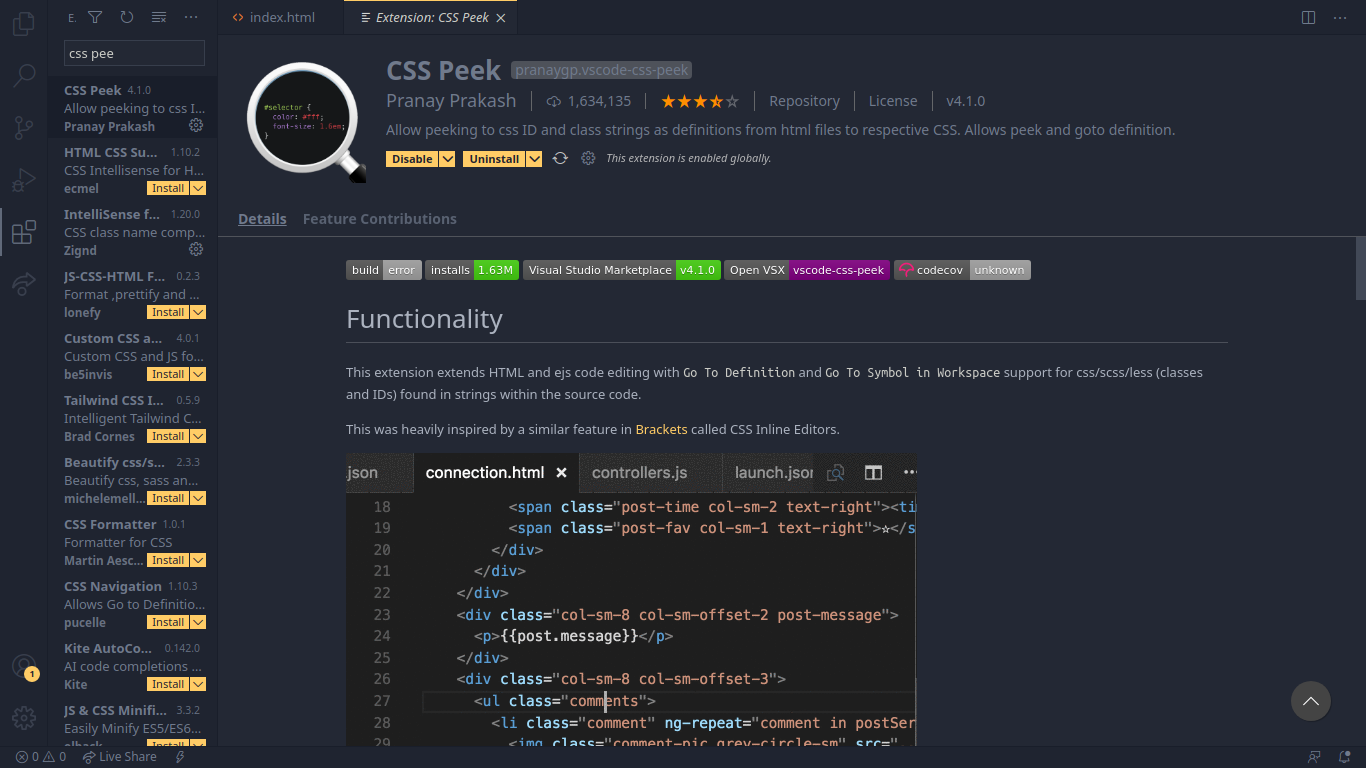Open the Uninstall button dropdown arrow
Screen dimensions: 1366x768
click(x=534, y=159)
